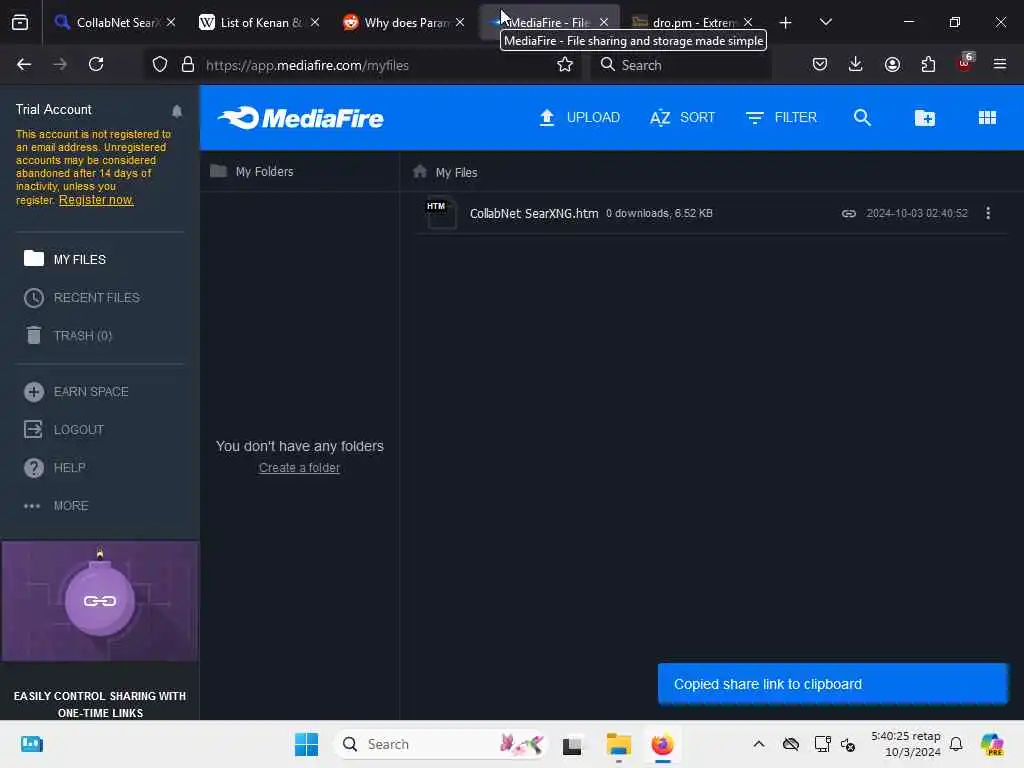Image resolution: width=1024 pixels, height=768 pixels.
Task: Expand the MORE sidebar option
Action: click(x=56, y=506)
